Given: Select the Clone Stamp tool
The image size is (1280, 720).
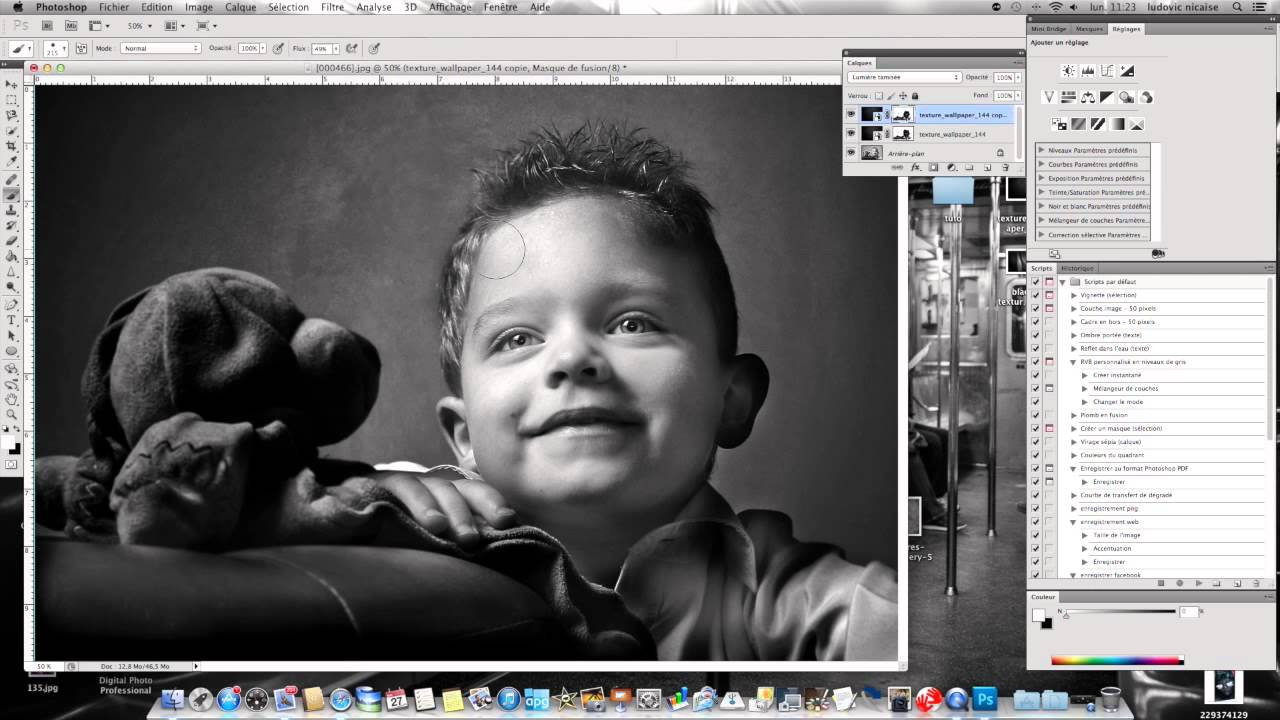Looking at the screenshot, I should click(13, 210).
